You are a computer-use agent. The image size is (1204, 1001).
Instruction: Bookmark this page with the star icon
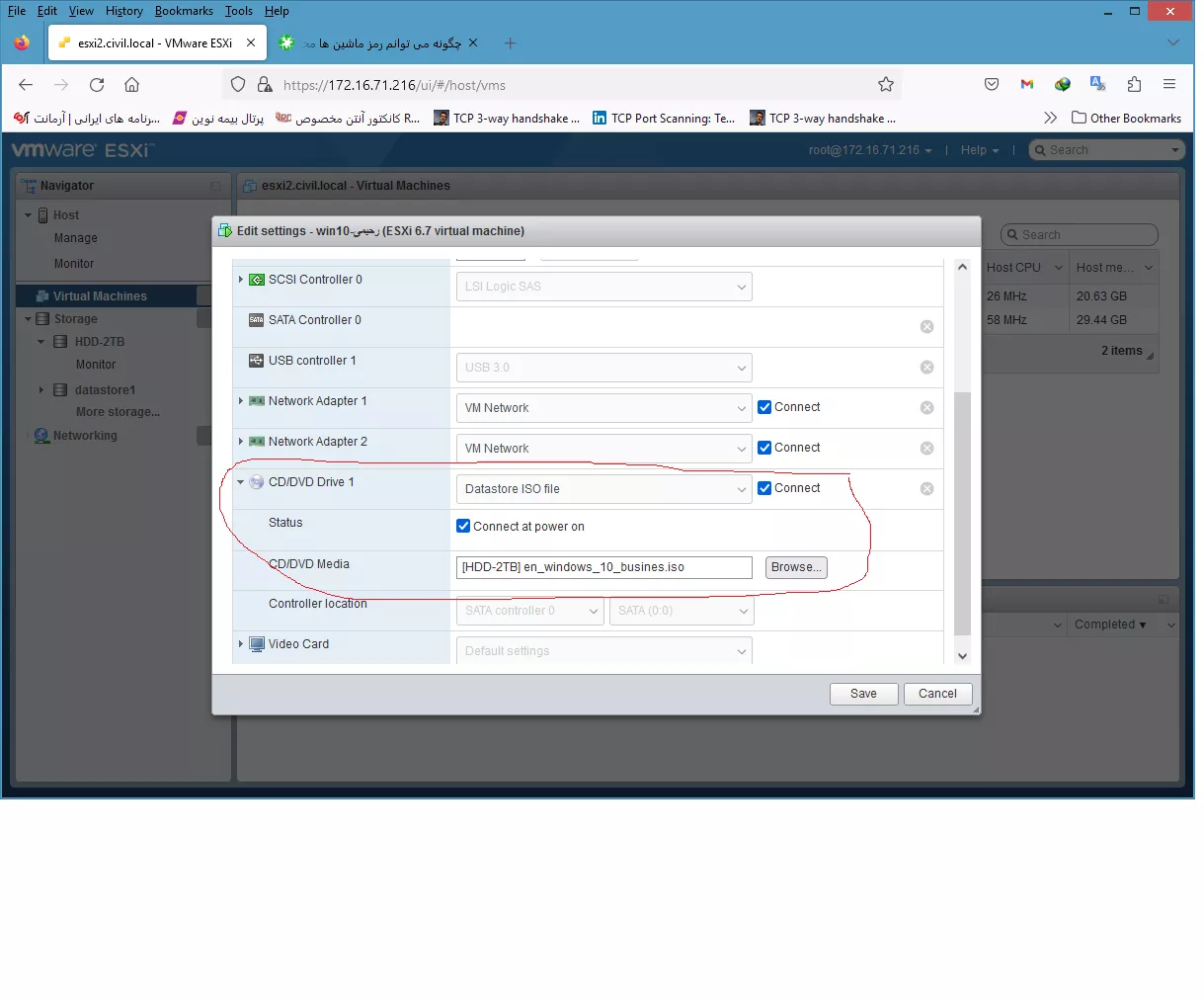click(886, 85)
